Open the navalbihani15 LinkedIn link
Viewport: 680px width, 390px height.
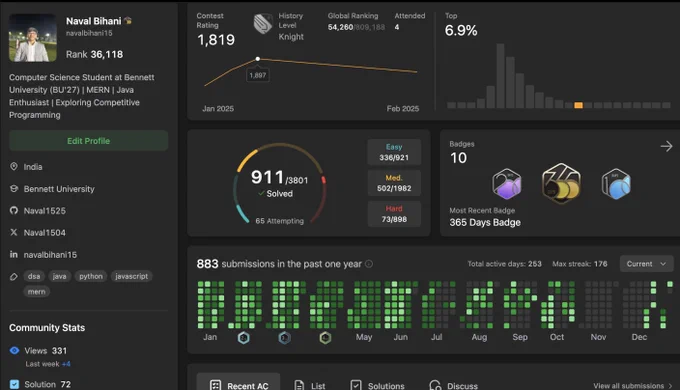click(50, 255)
